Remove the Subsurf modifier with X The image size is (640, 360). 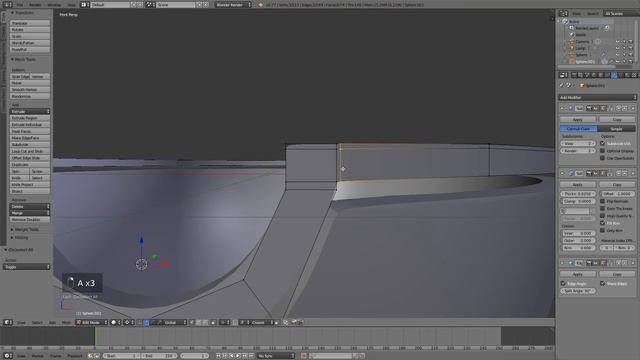(633, 108)
